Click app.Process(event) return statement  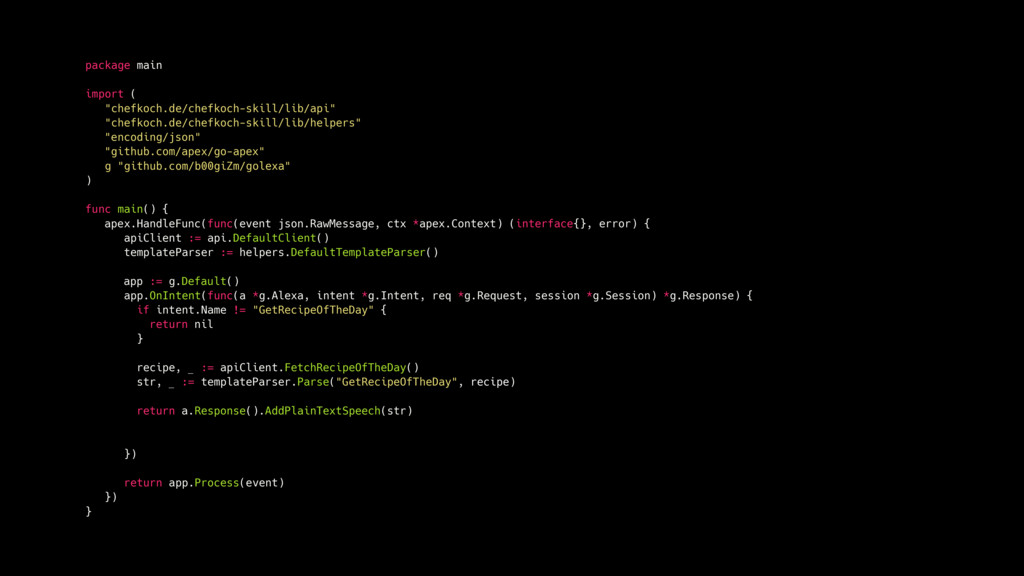point(204,483)
